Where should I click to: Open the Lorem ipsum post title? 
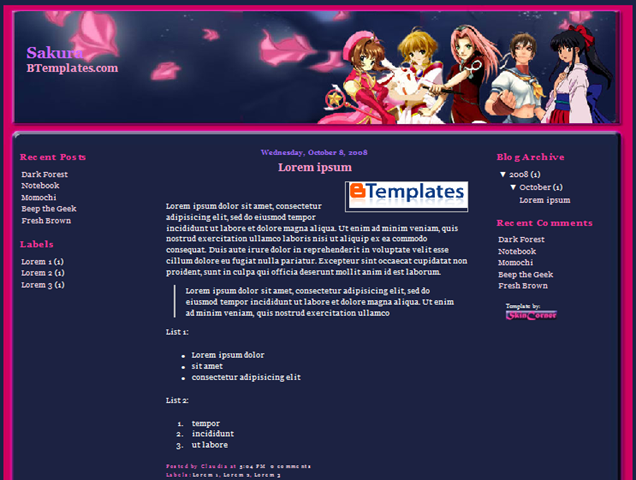tap(315, 167)
